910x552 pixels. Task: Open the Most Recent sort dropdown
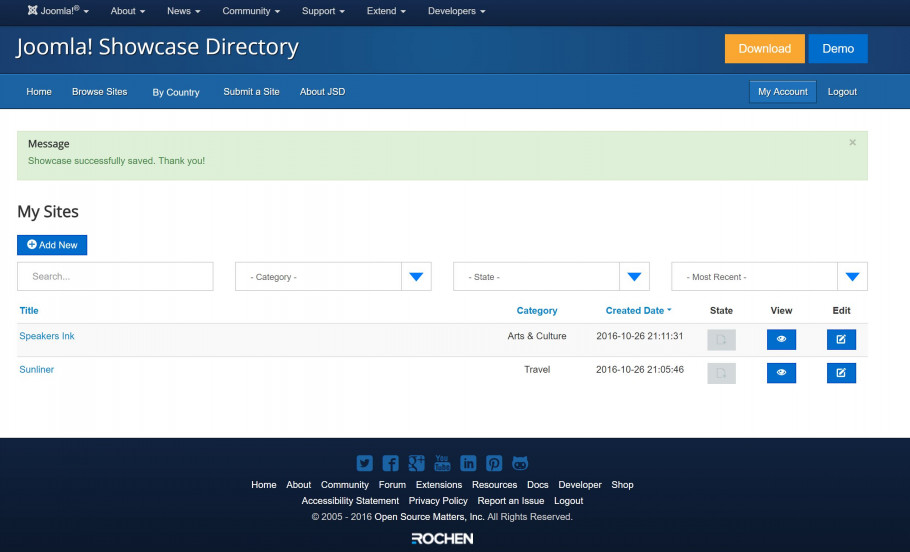point(769,277)
